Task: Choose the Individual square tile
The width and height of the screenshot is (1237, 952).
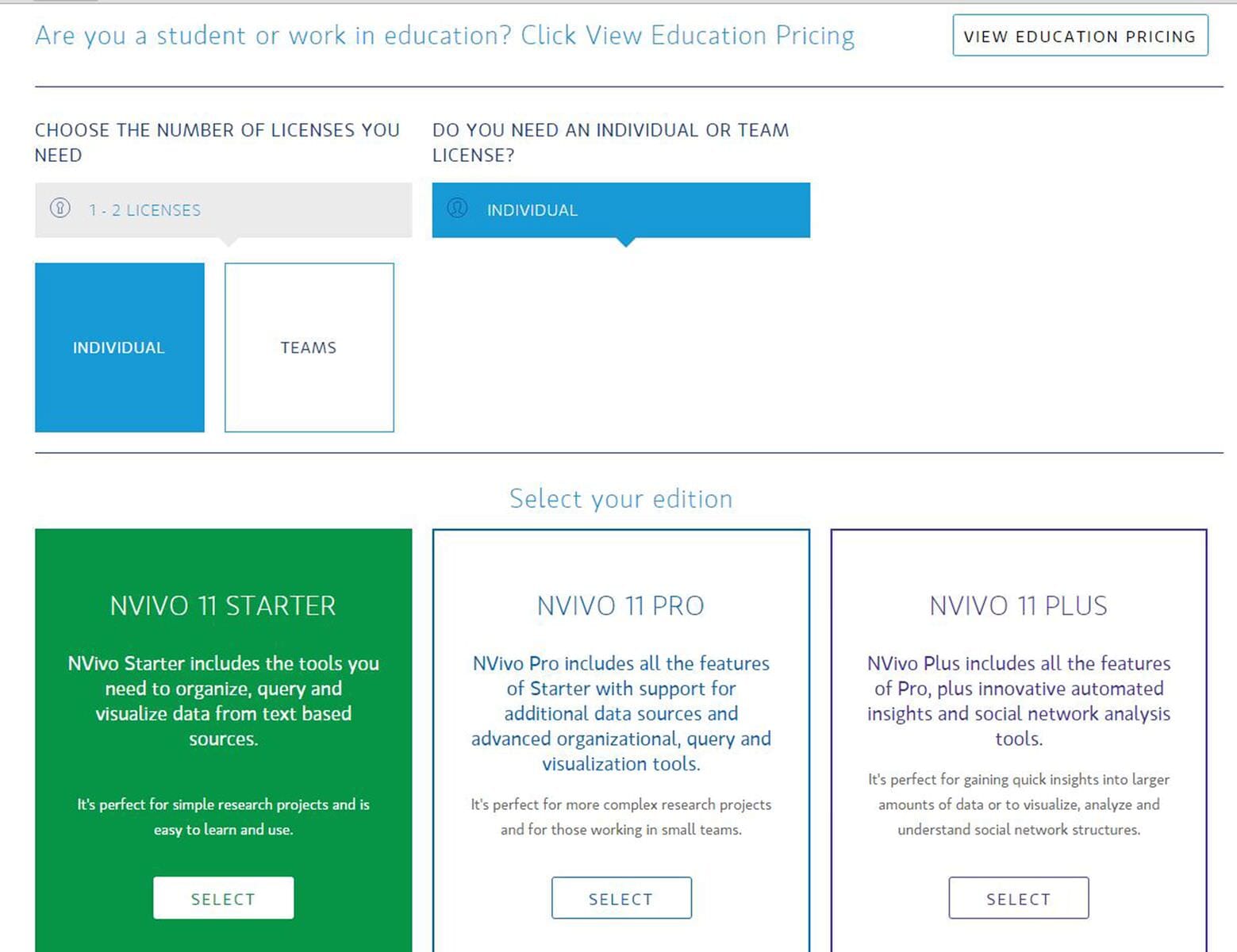Action: pos(120,347)
